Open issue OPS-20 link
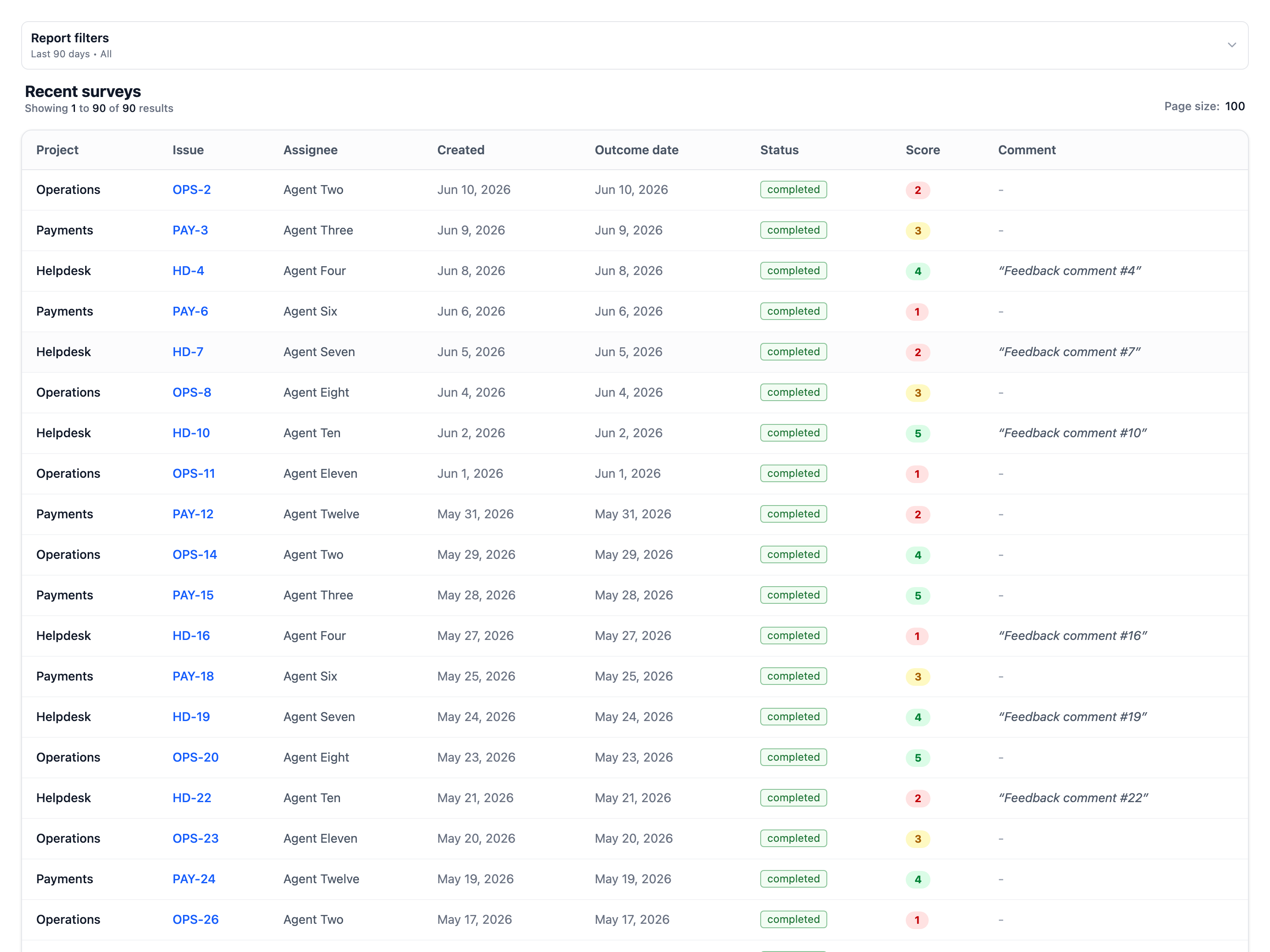Image resolution: width=1270 pixels, height=952 pixels. 195,758
